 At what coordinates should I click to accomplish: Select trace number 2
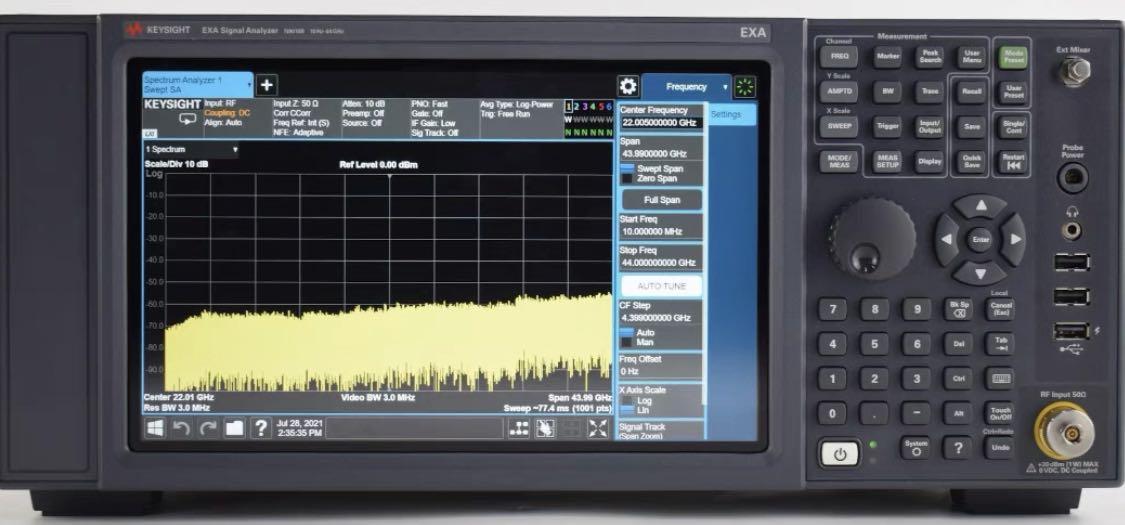point(577,106)
